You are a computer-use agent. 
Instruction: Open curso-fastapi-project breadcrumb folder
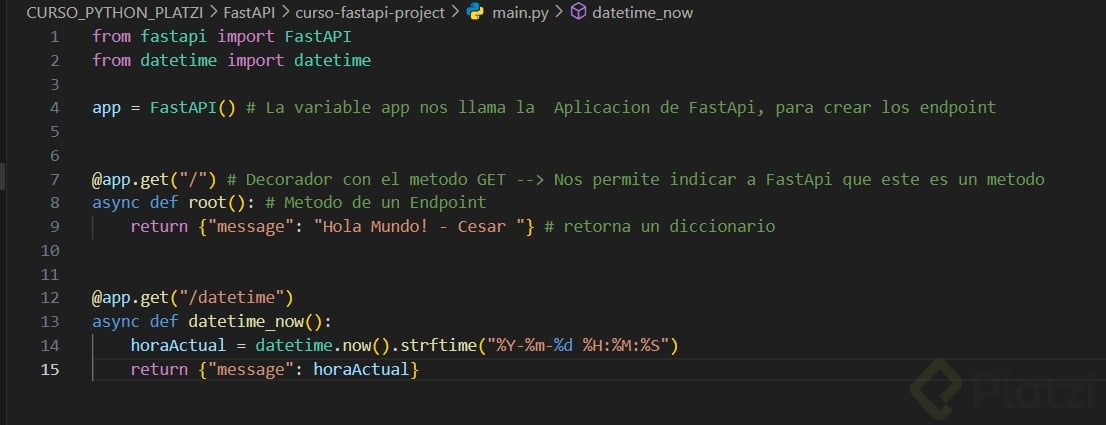pos(370,13)
